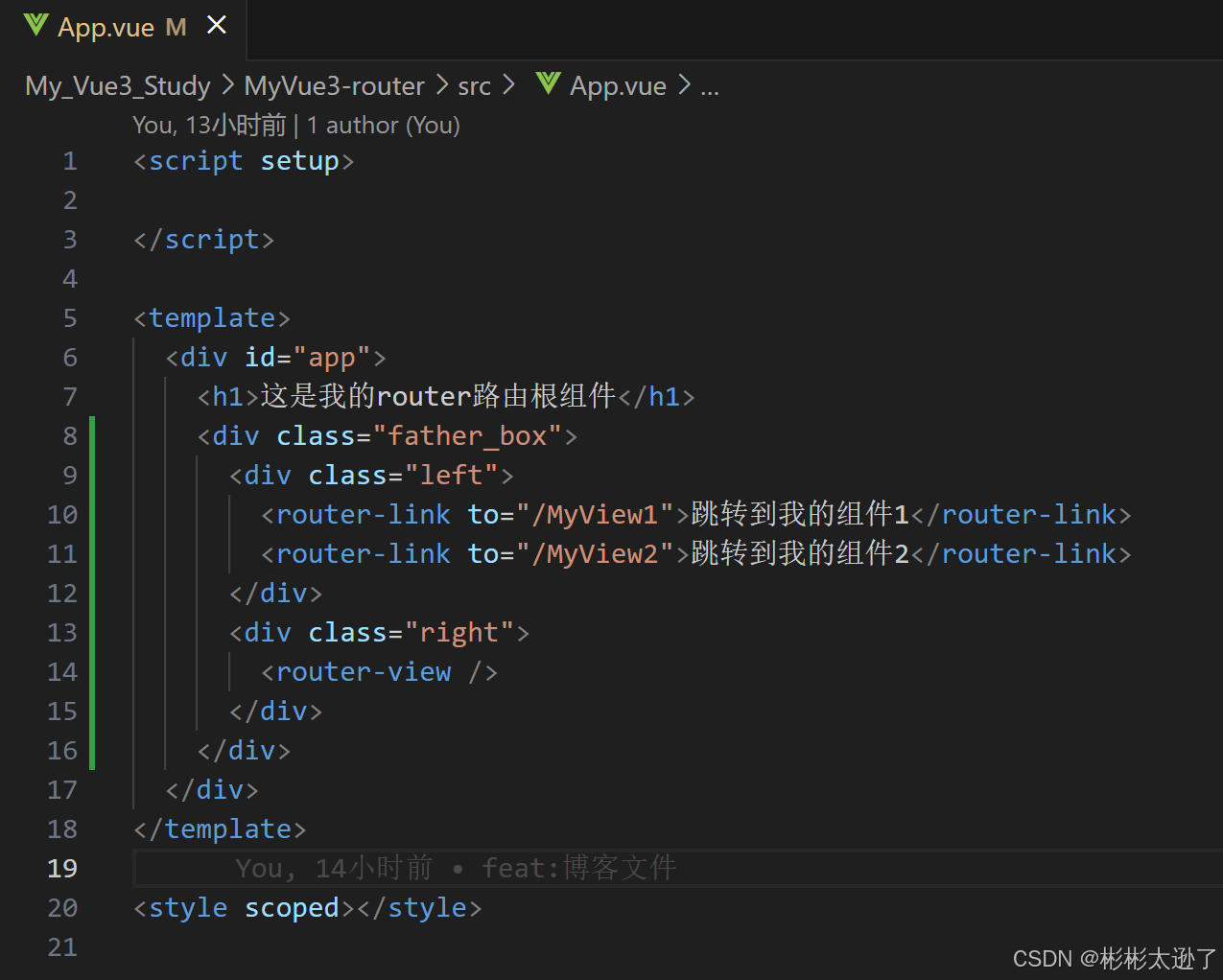The image size is (1223, 980).
Task: Open My_Vue3_Study breadcrumb folder
Action: 118,86
